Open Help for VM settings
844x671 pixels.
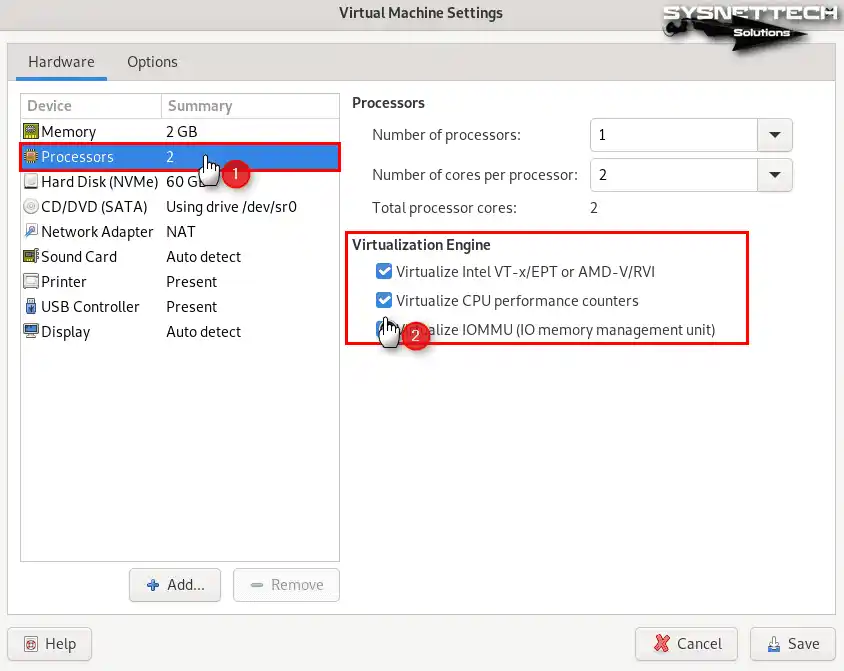point(49,644)
